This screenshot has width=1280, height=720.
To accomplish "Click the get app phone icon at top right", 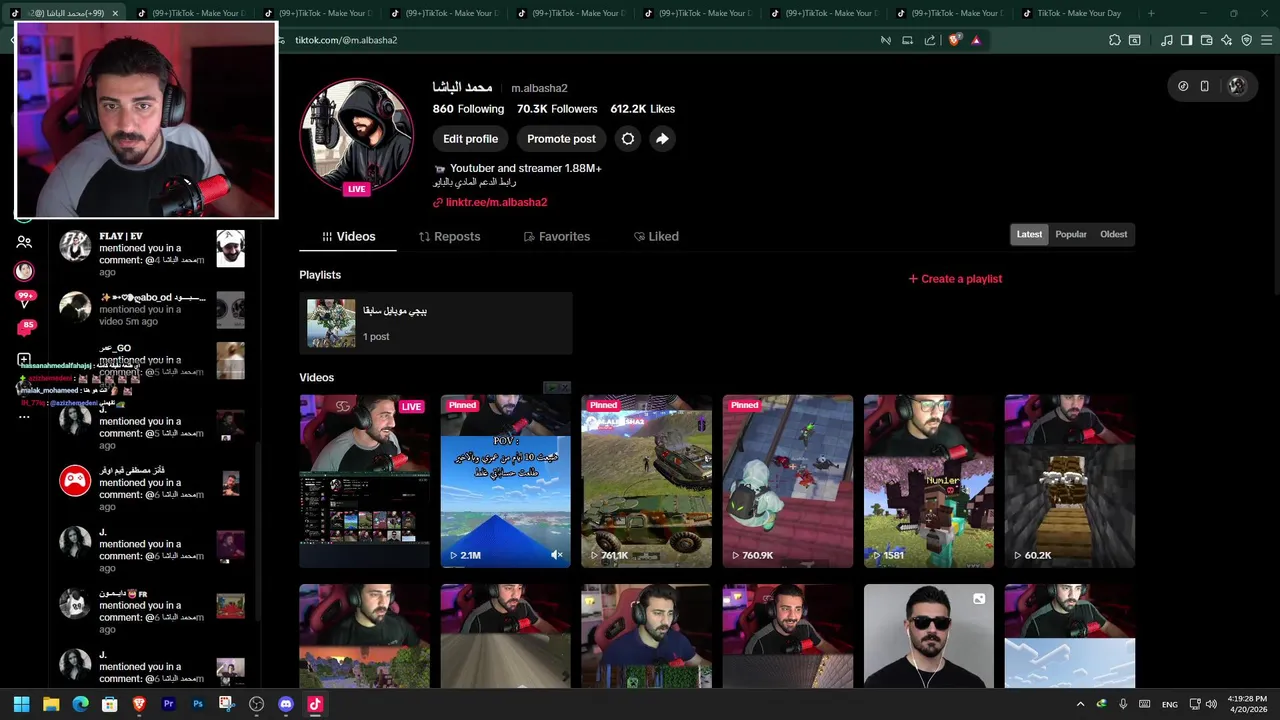I will coord(1204,86).
